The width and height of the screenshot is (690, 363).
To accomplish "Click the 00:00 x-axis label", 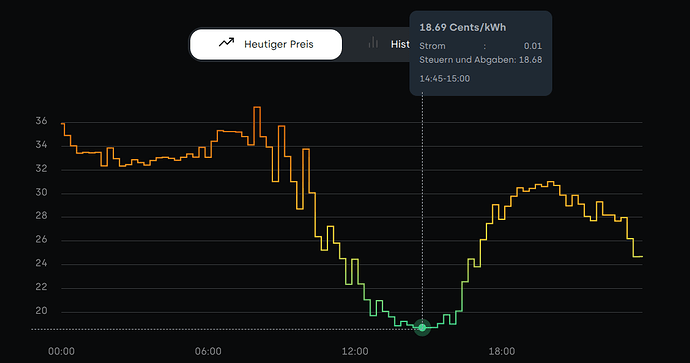I will pos(61,351).
